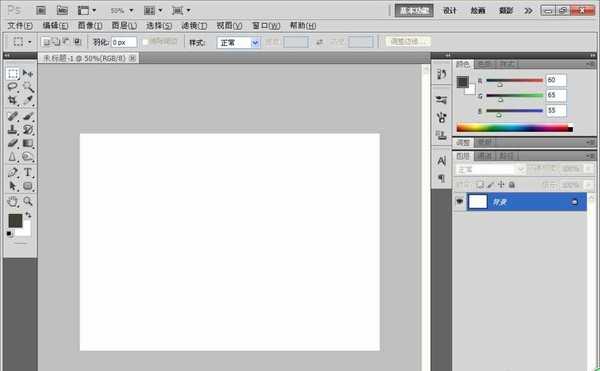
Task: Toggle the anti-alias checkbox in options bar
Action: 145,42
